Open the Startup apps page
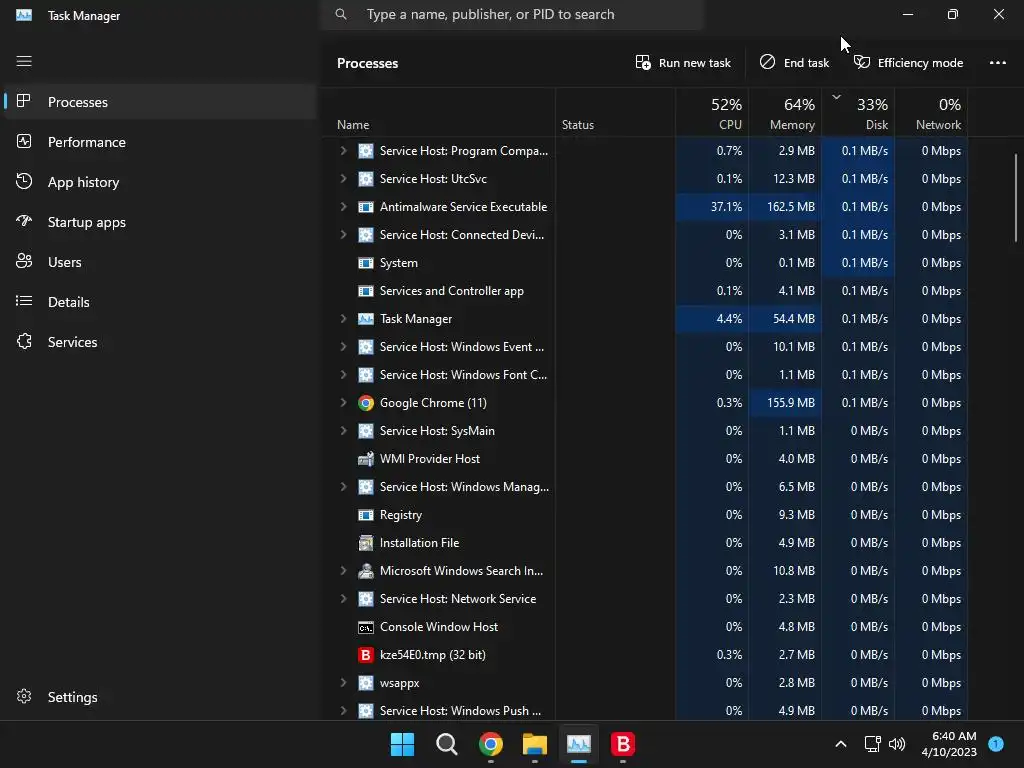The height and width of the screenshot is (768, 1024). pos(159,222)
